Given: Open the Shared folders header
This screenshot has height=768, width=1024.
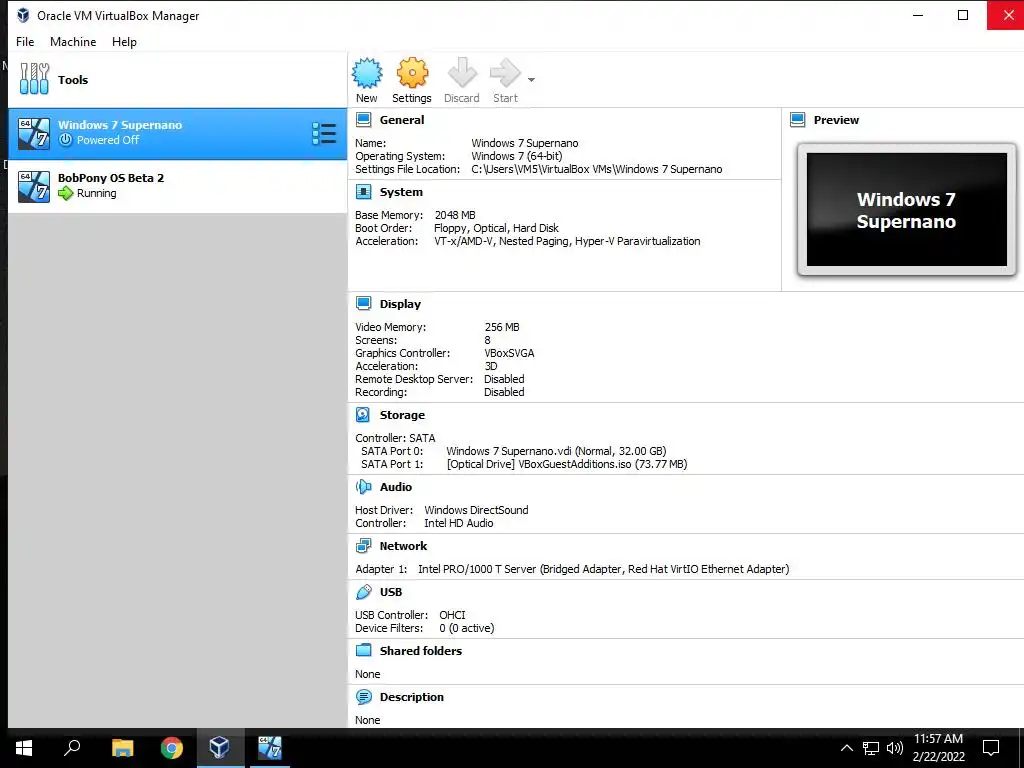Looking at the screenshot, I should click(421, 651).
